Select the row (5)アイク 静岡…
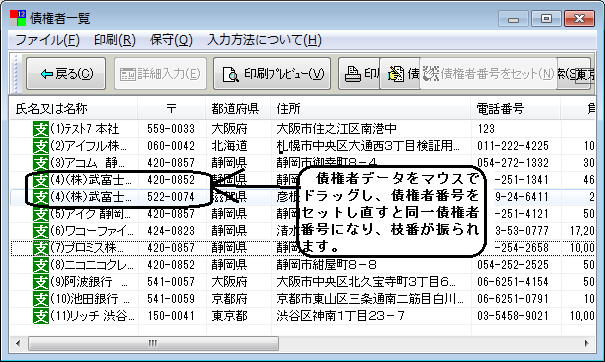The height and width of the screenshot is (362, 605). (302, 214)
